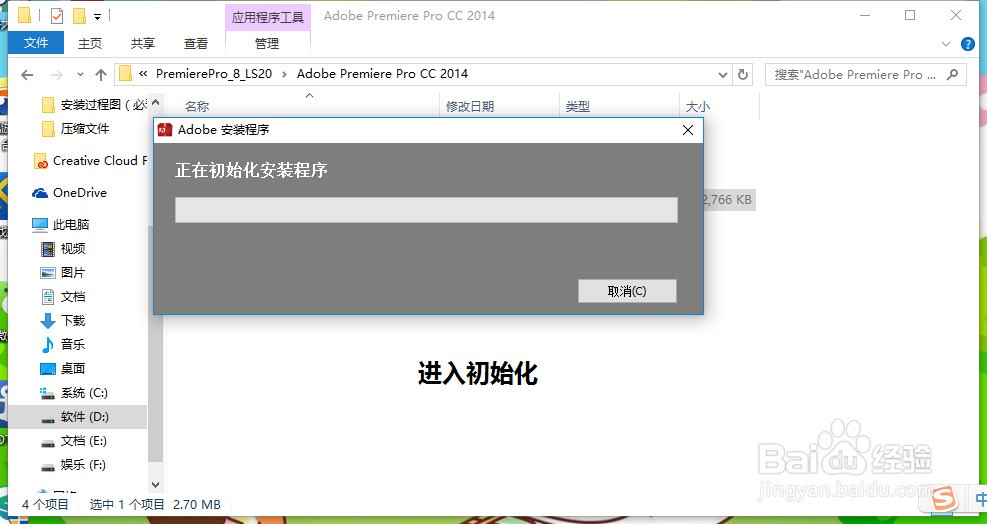The image size is (987, 524).
Task: Click the 桌面 desktop icon
Action: click(48, 369)
